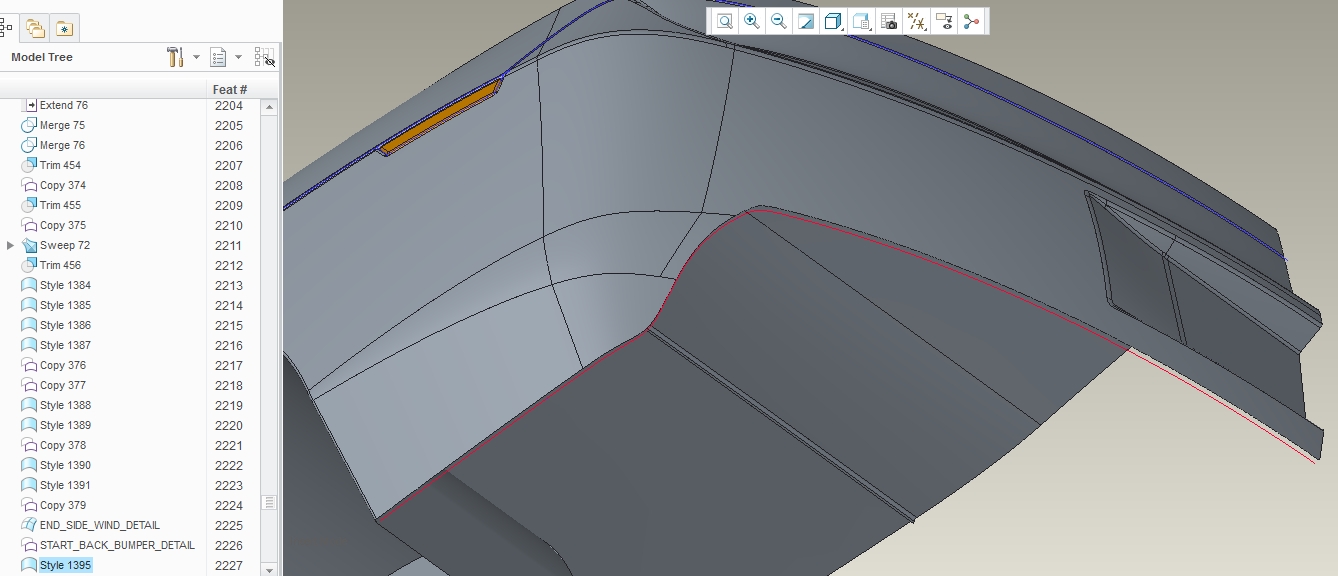Open the Display Style dropdown
1338x576 pixels.
833,21
